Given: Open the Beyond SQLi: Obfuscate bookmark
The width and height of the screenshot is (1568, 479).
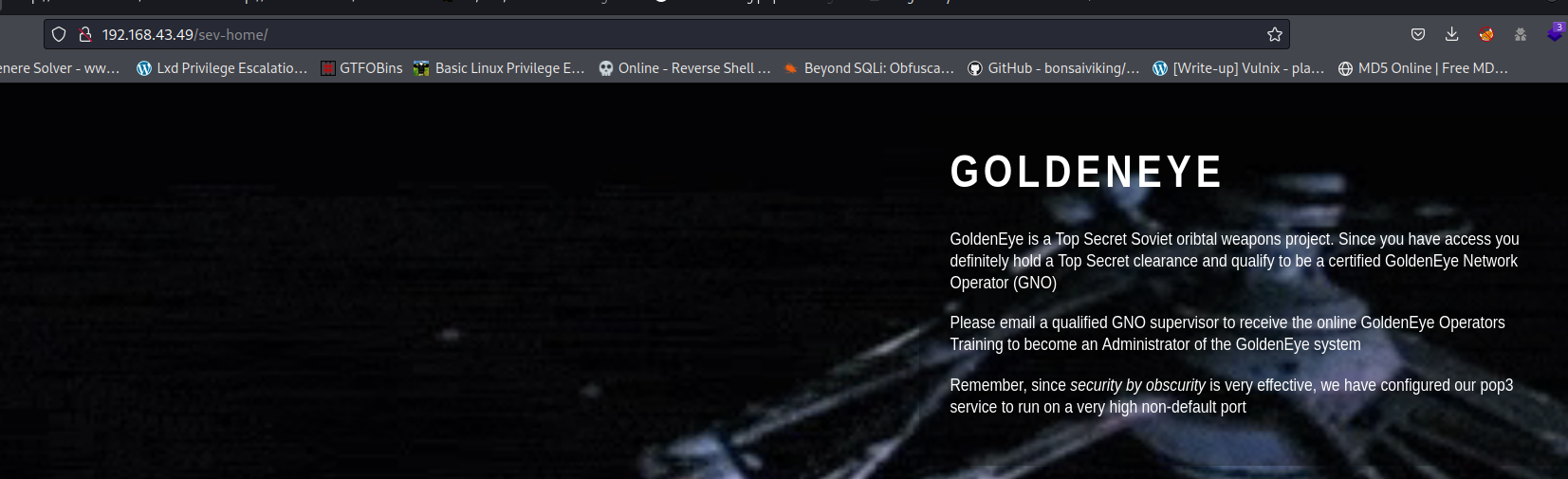Looking at the screenshot, I should point(869,68).
